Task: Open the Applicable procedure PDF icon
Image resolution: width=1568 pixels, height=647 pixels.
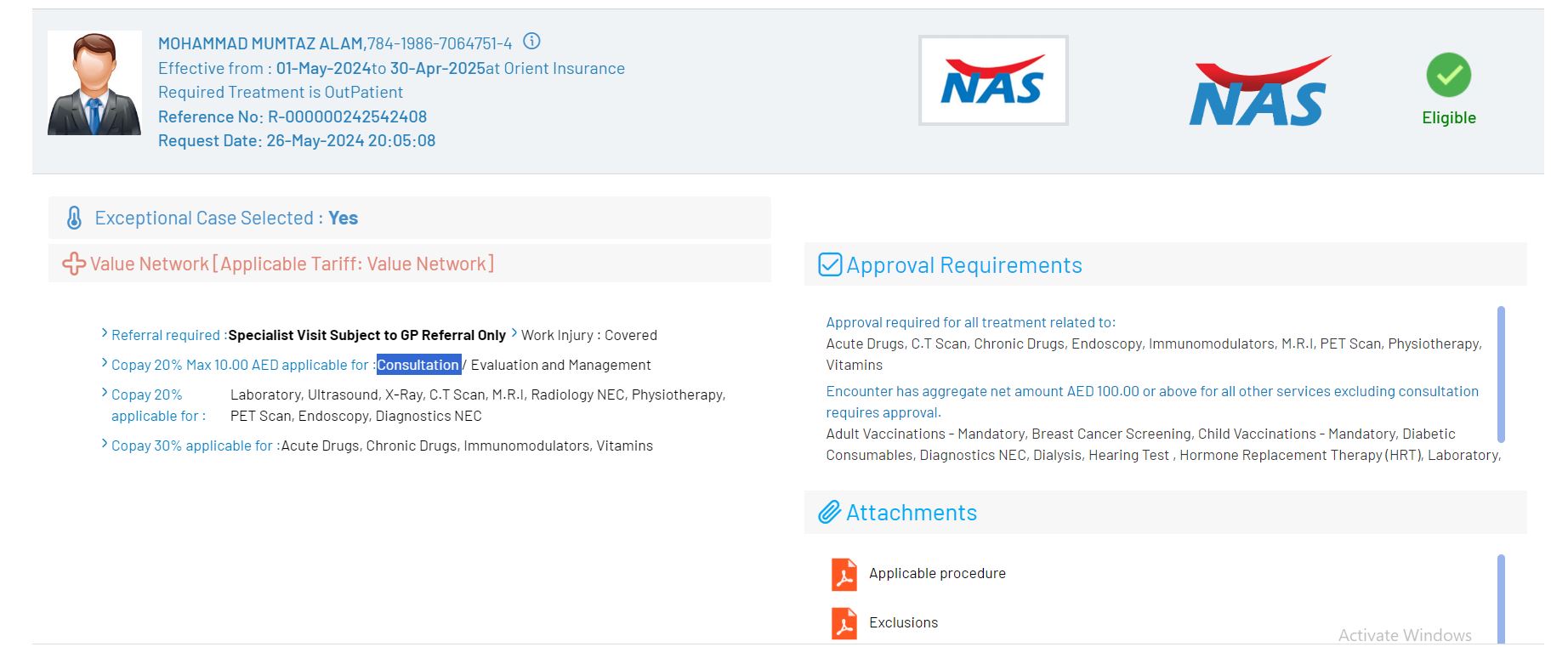Action: pos(844,574)
